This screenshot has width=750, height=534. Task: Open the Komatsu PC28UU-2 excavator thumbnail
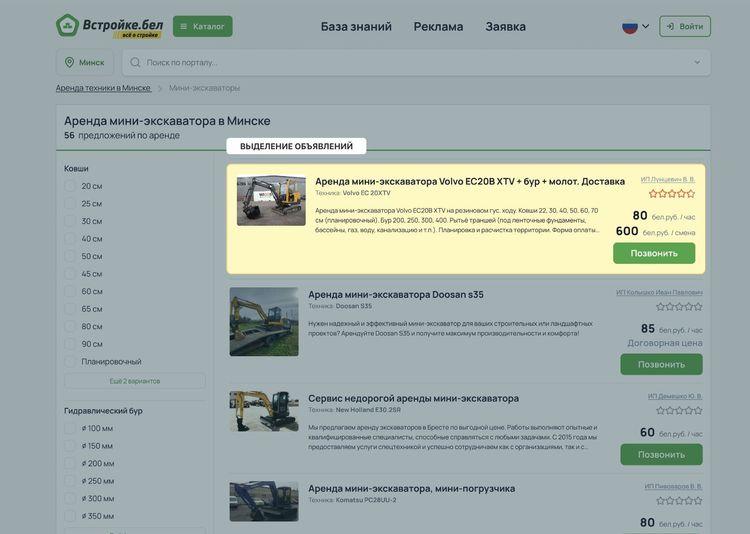coord(264,501)
